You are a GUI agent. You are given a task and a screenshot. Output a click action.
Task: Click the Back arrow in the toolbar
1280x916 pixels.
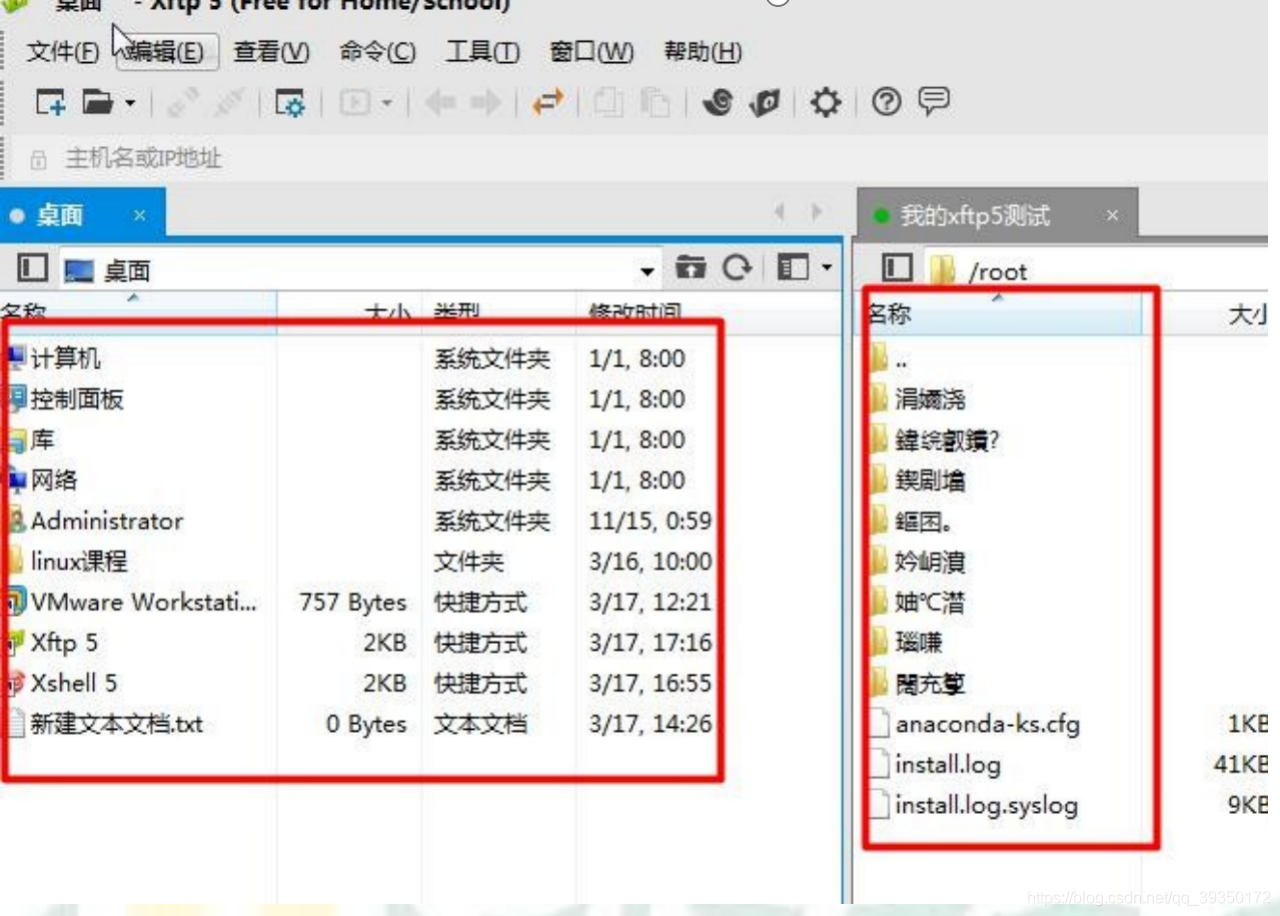[440, 102]
